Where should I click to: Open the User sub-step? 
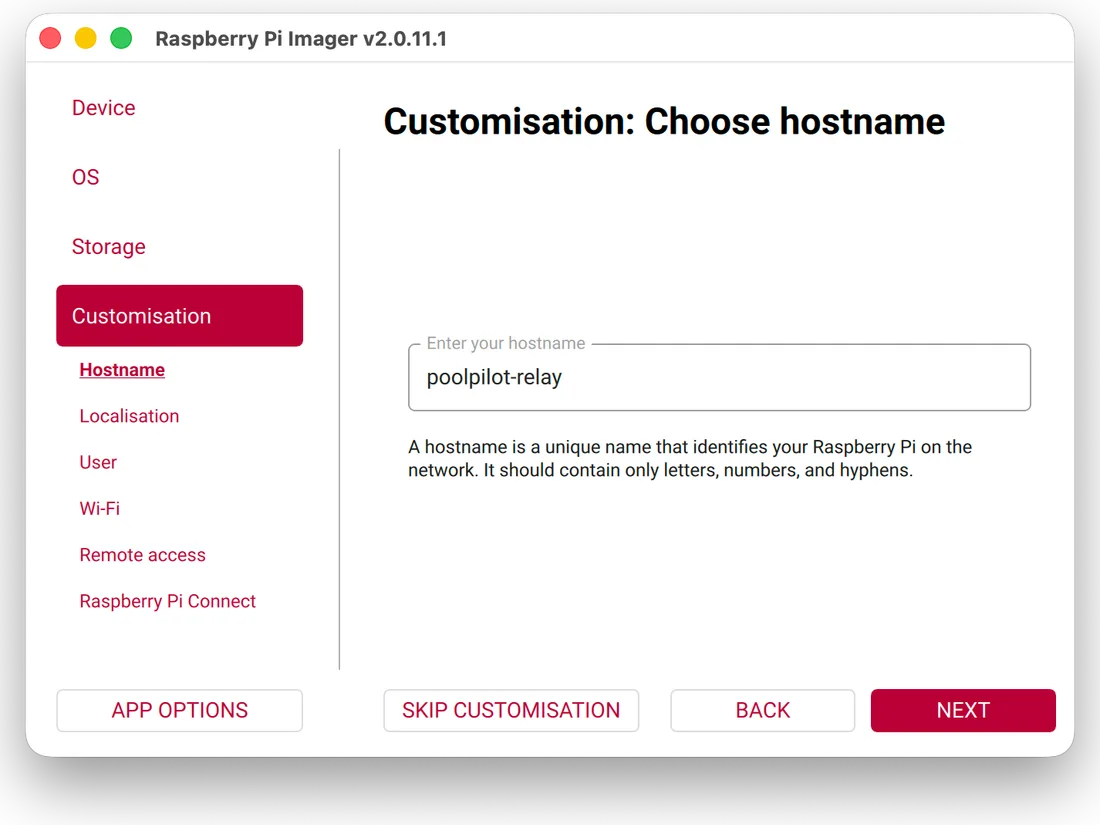pos(98,462)
